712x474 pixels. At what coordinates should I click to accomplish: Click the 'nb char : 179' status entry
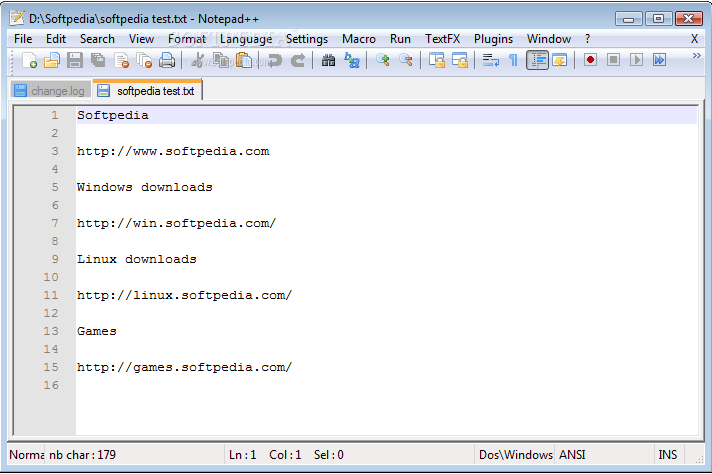pyautogui.click(x=82, y=454)
